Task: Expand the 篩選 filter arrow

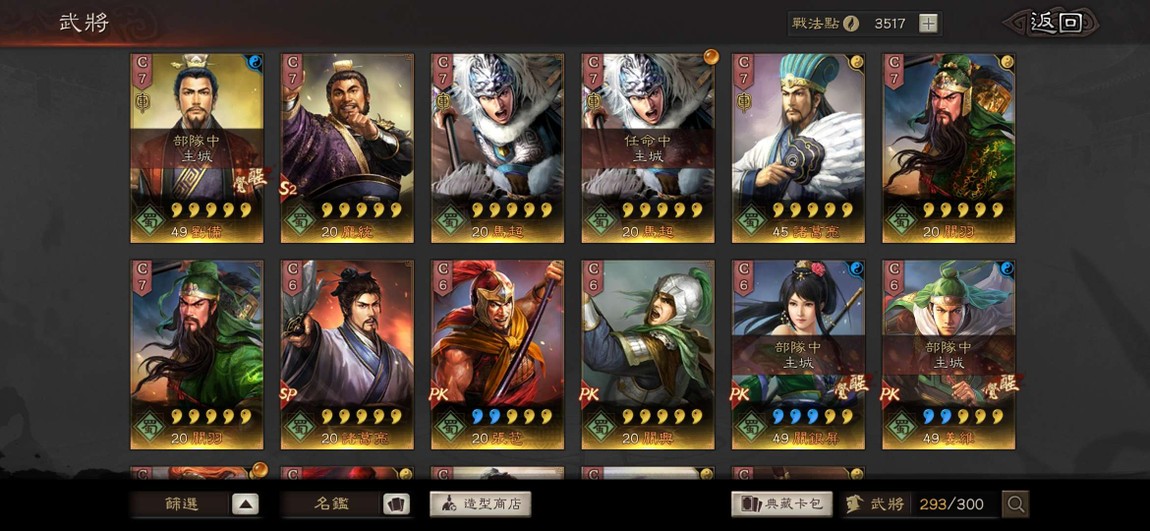Action: tap(246, 505)
